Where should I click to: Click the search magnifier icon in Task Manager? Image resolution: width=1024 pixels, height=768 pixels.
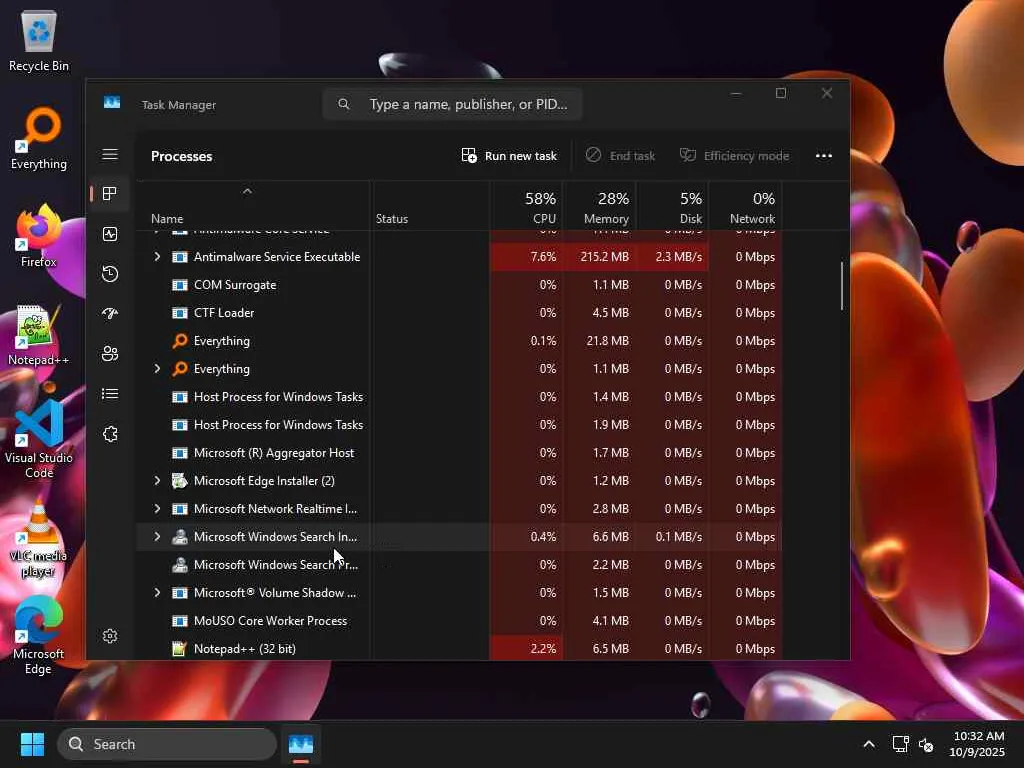click(344, 104)
